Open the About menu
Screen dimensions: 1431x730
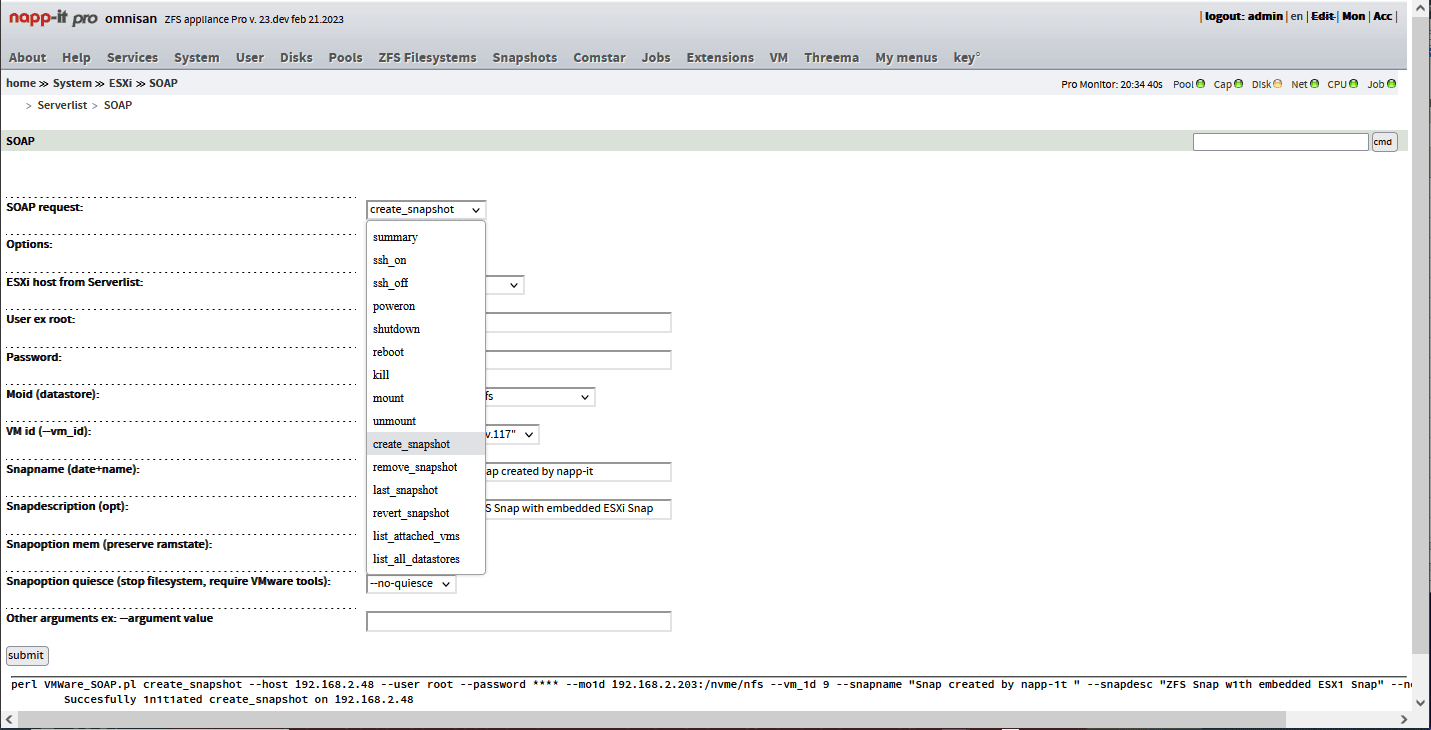click(x=28, y=57)
